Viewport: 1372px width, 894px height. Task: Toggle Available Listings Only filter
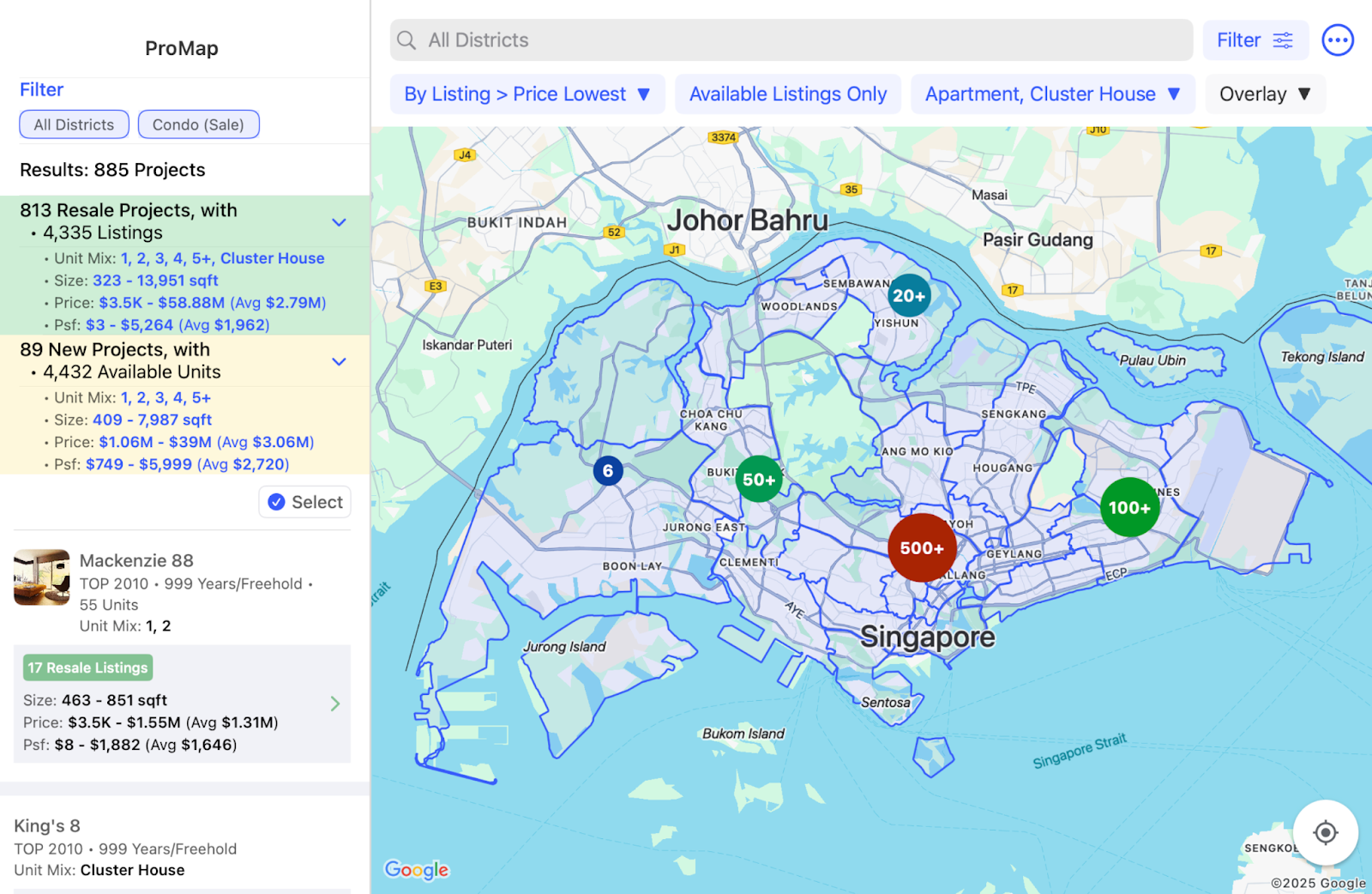pyautogui.click(x=788, y=94)
